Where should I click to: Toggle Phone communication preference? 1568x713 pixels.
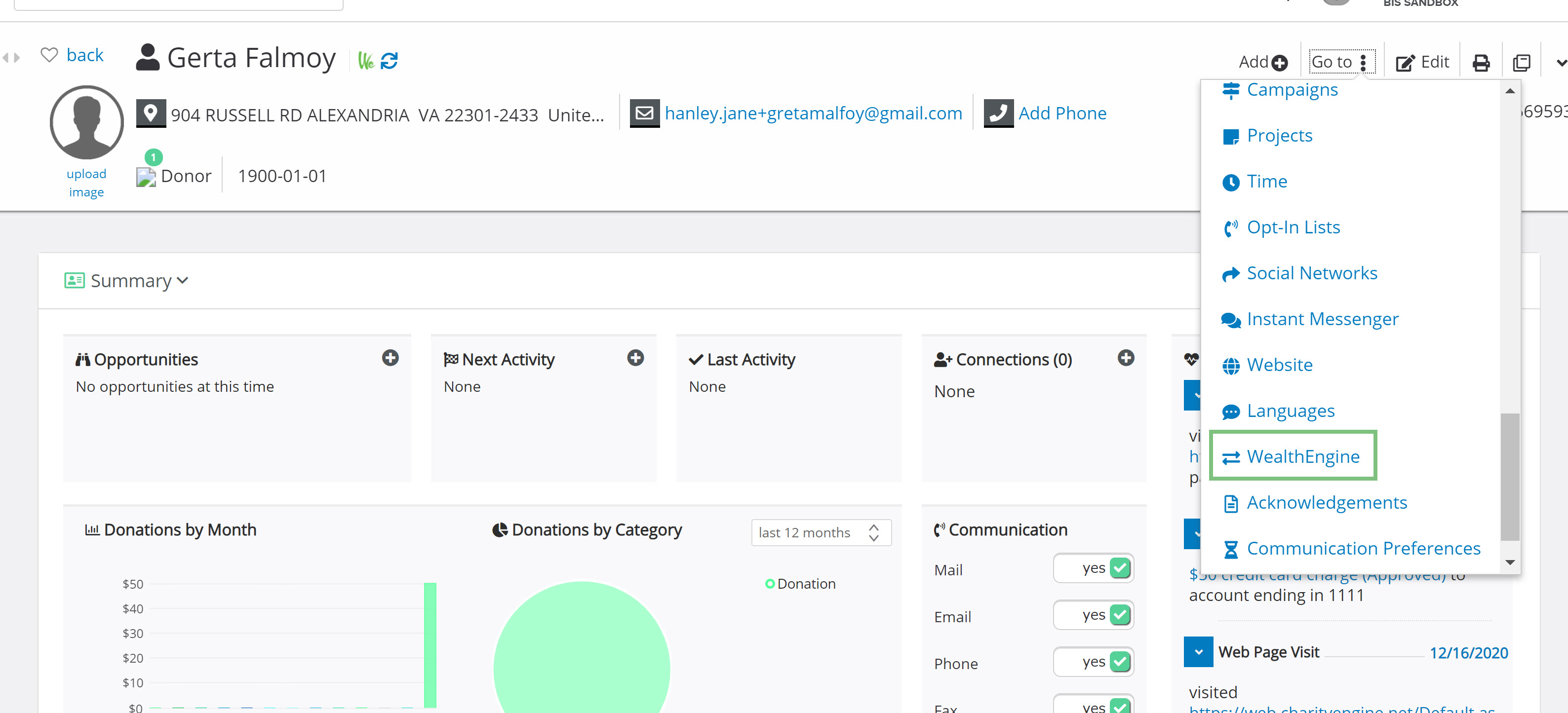pos(1093,661)
